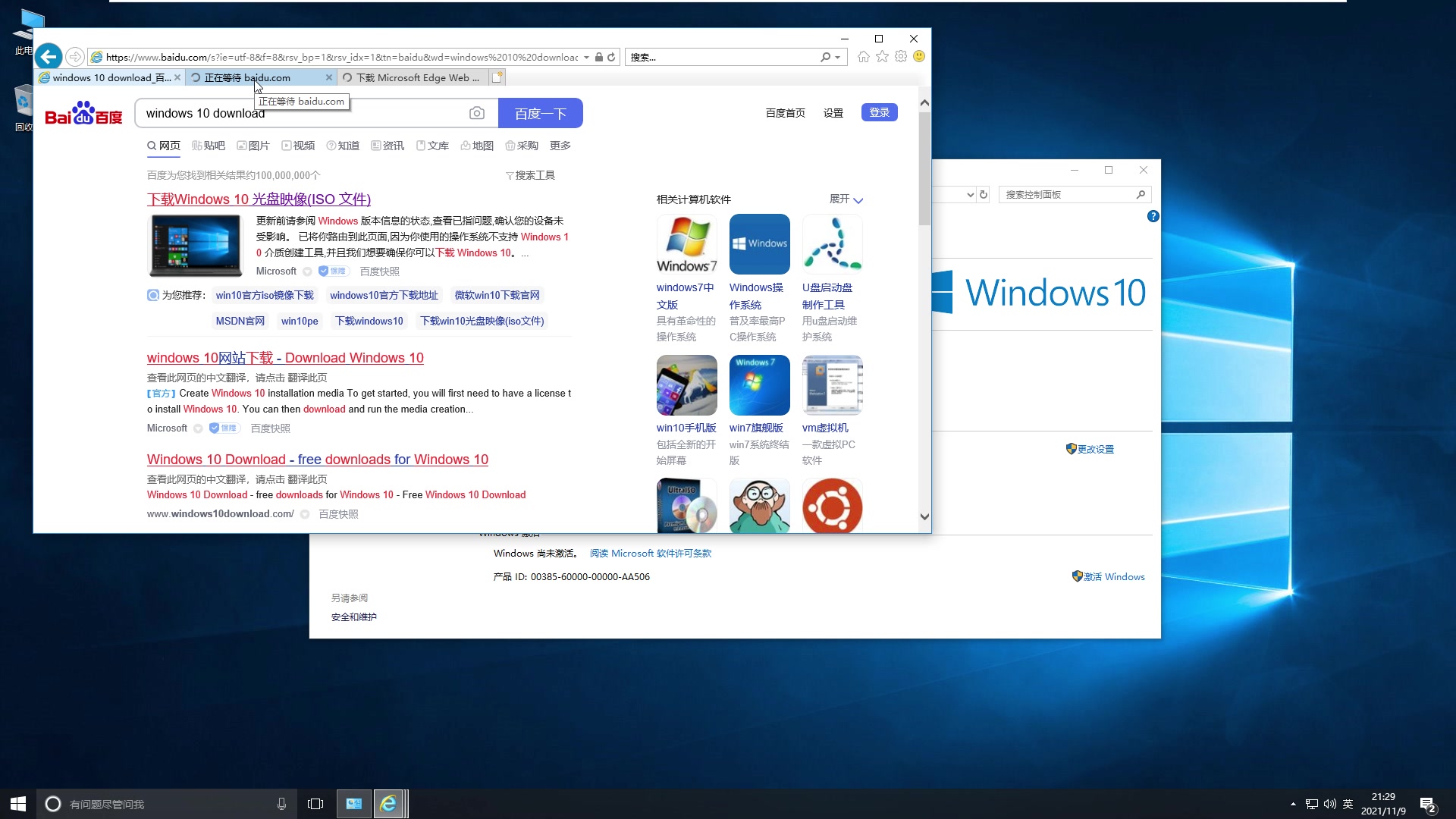This screenshot has height=819, width=1456.
Task: Open IE favorites star icon
Action: click(882, 57)
